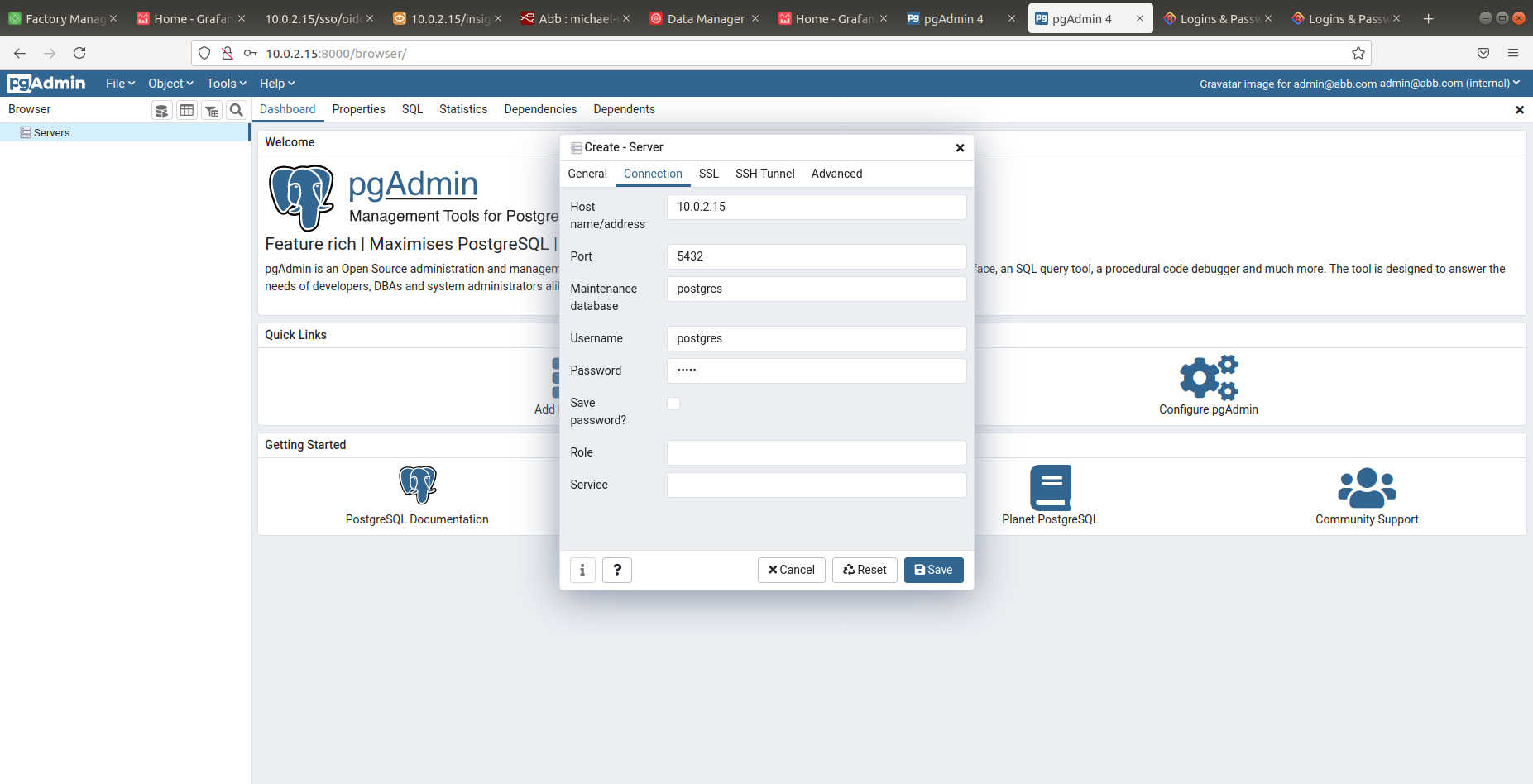Click the PostgreSQL Documentation link text
This screenshot has width=1533, height=784.
[x=417, y=519]
